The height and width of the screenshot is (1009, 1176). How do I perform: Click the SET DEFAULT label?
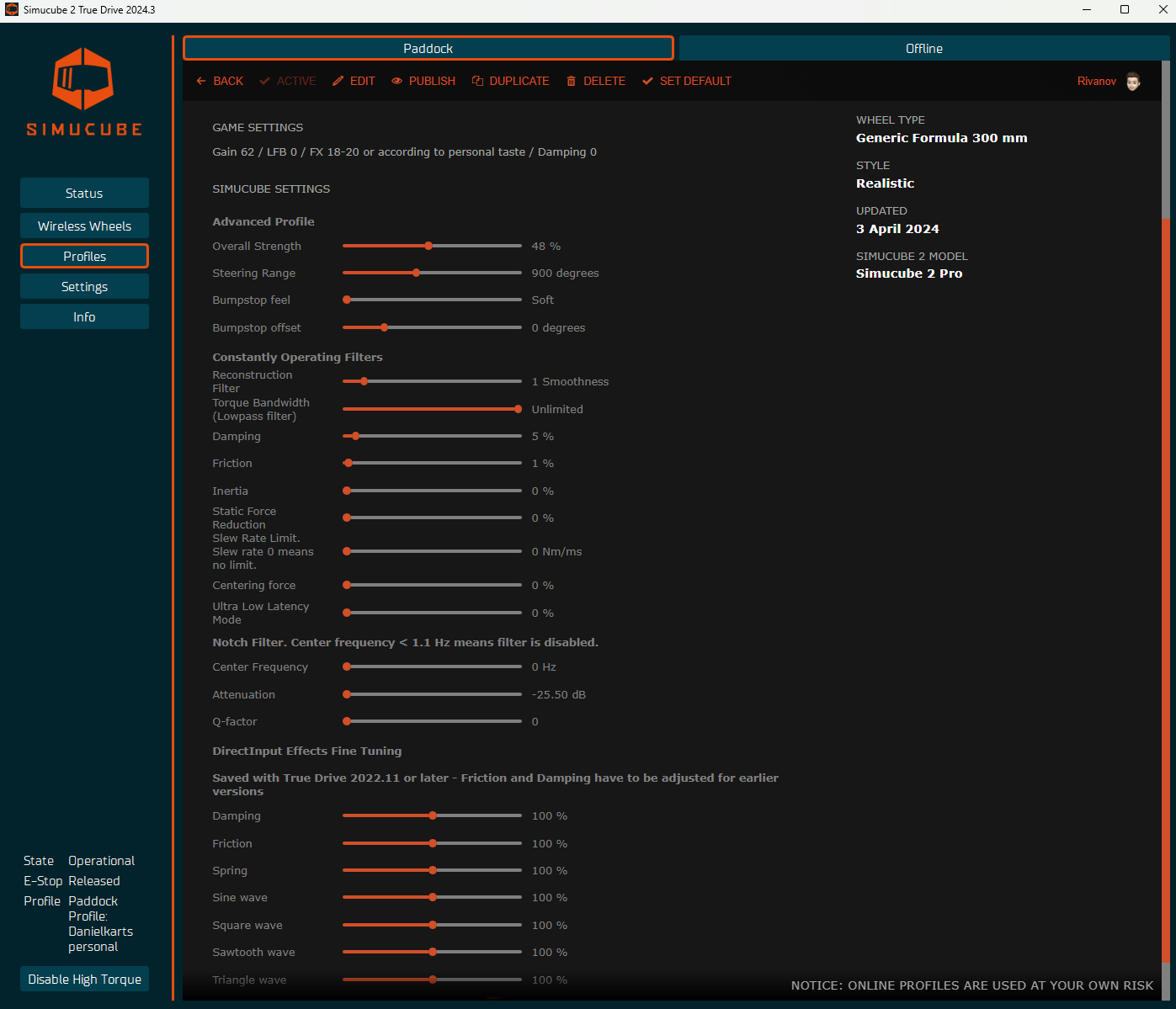695,81
